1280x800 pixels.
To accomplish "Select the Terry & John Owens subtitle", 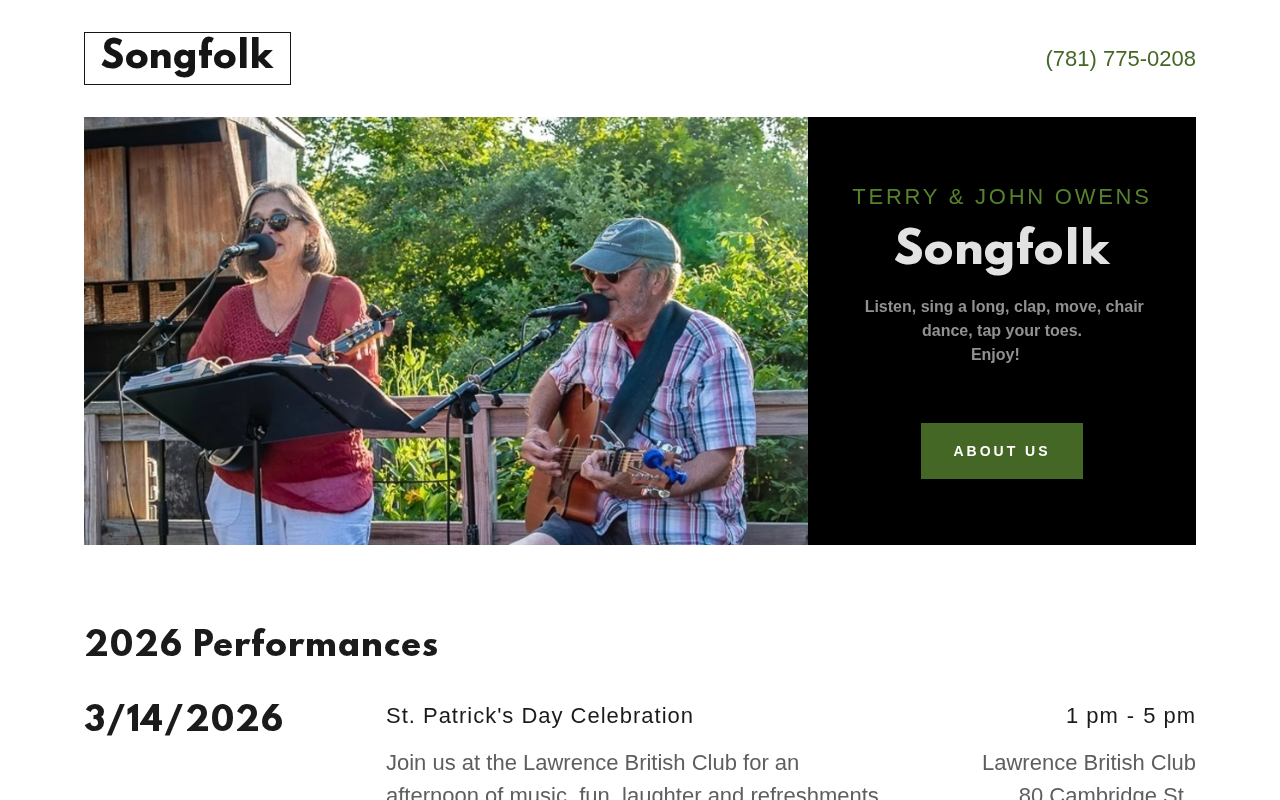I will click(x=1001, y=197).
